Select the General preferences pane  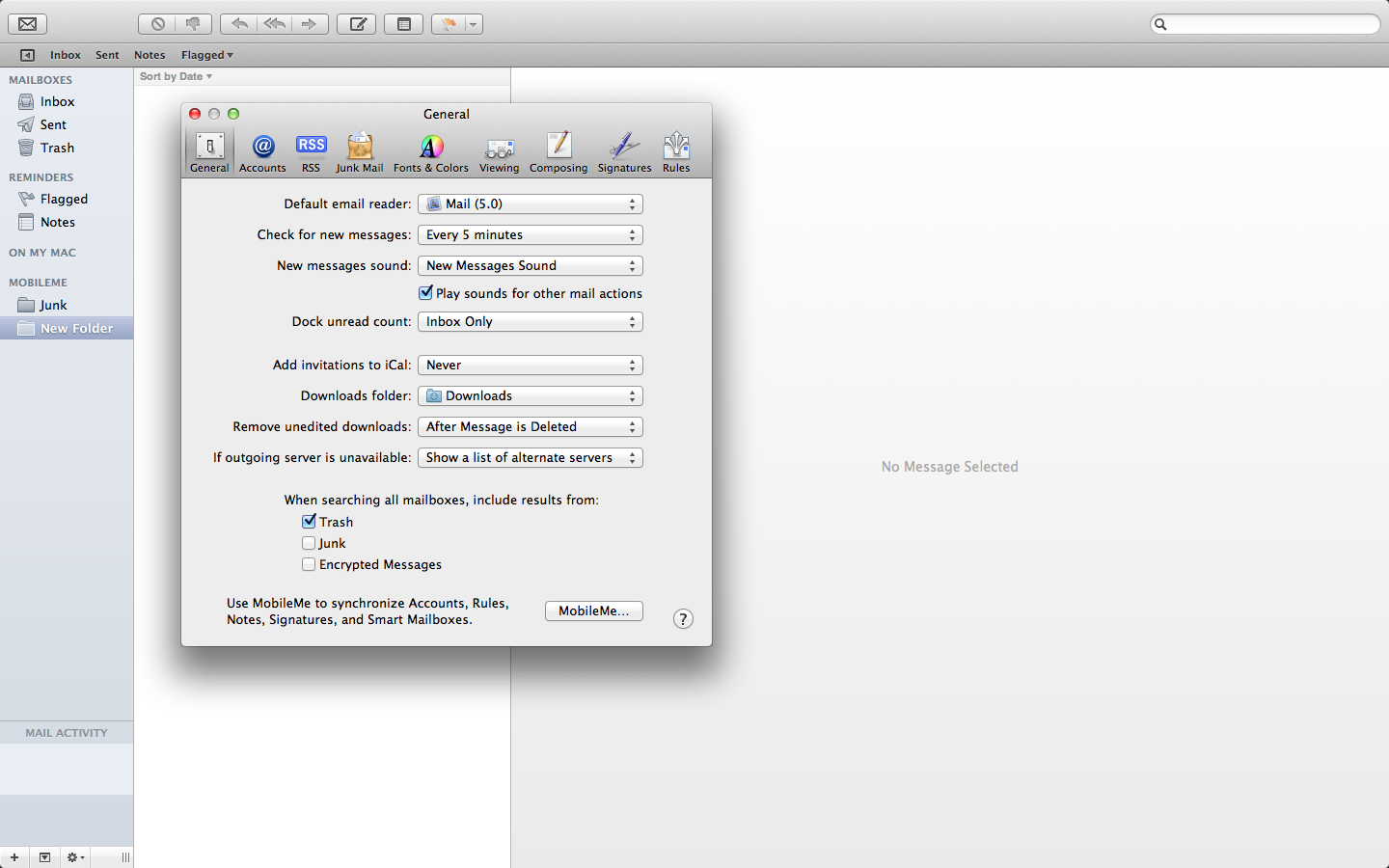[209, 153]
